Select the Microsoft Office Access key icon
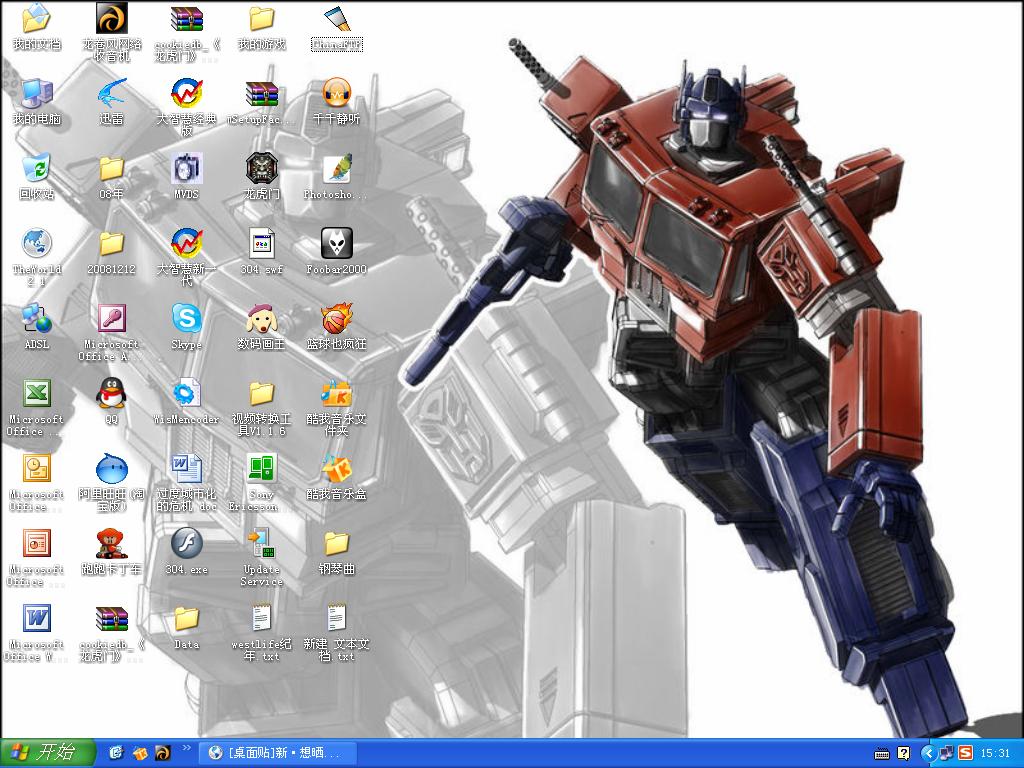 112,319
